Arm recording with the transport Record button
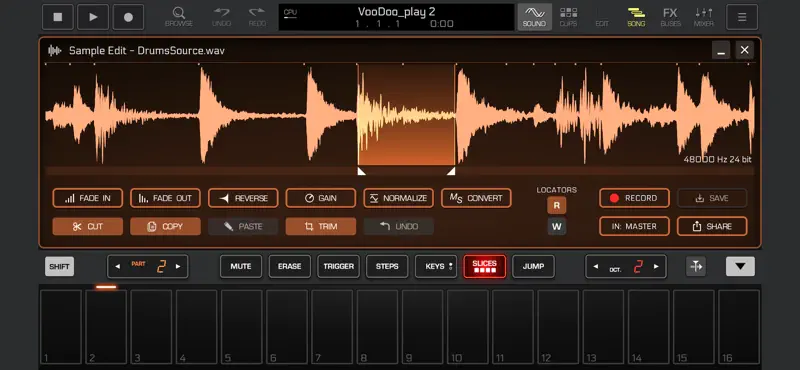 pos(128,17)
